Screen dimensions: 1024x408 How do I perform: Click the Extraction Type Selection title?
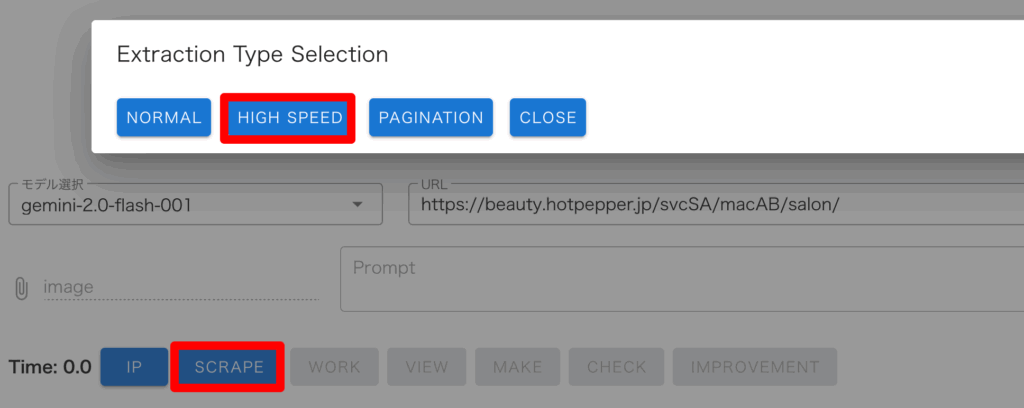pyautogui.click(x=252, y=54)
